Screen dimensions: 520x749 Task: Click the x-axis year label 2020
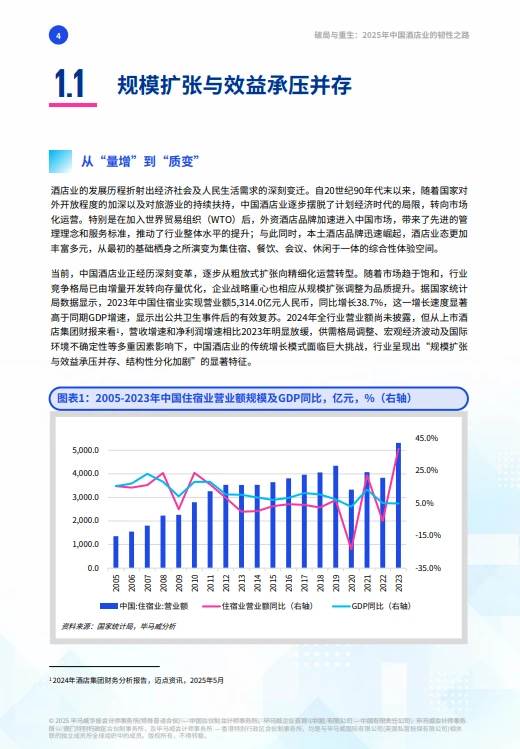click(x=351, y=583)
